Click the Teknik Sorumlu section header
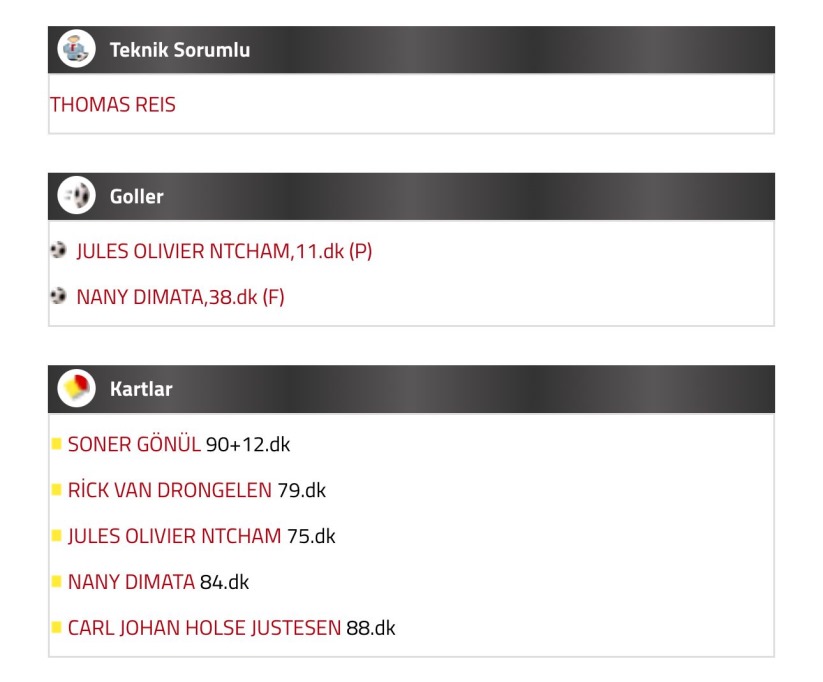 pos(412,49)
